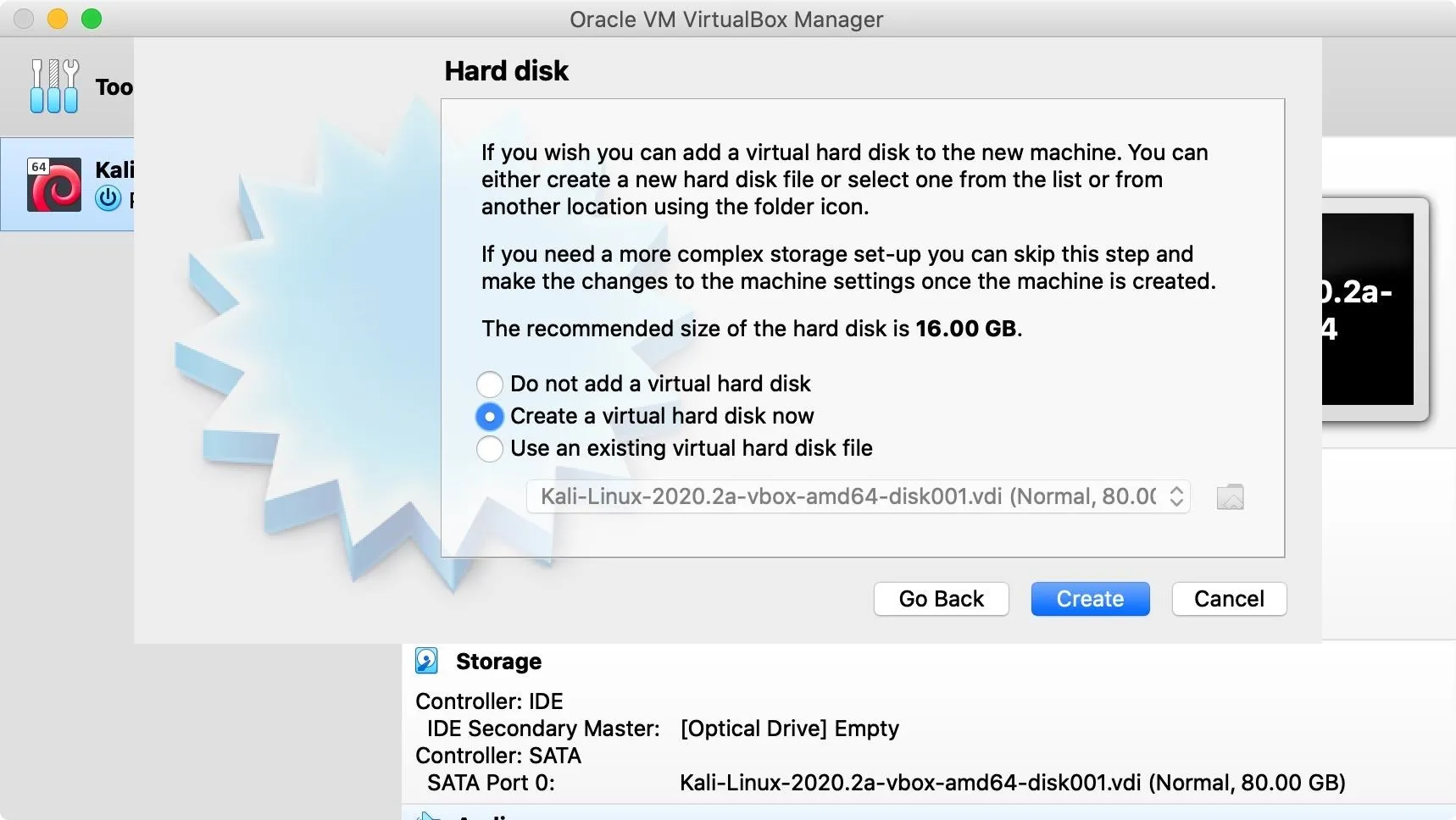Select Create a virtual hard disk now
Image resolution: width=1456 pixels, height=820 pixels.
(490, 416)
